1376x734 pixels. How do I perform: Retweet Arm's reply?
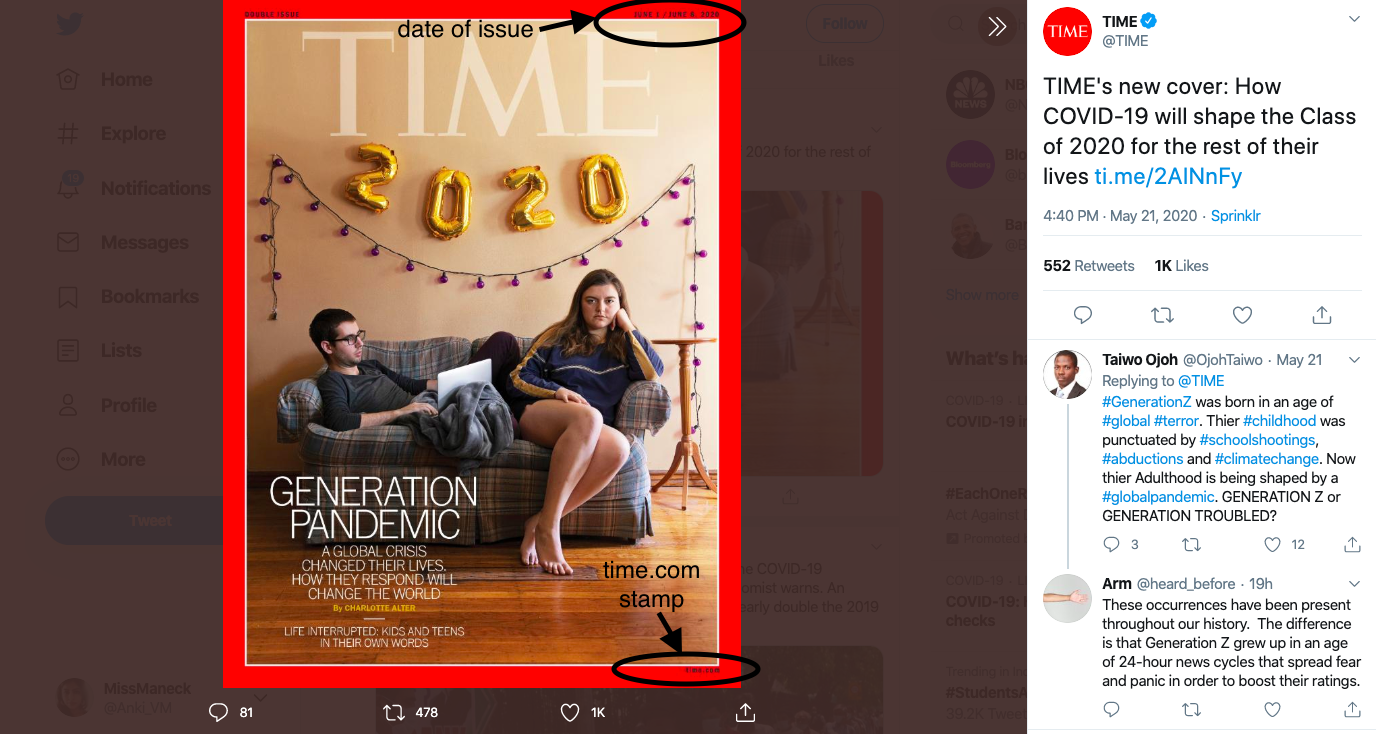coord(1191,710)
